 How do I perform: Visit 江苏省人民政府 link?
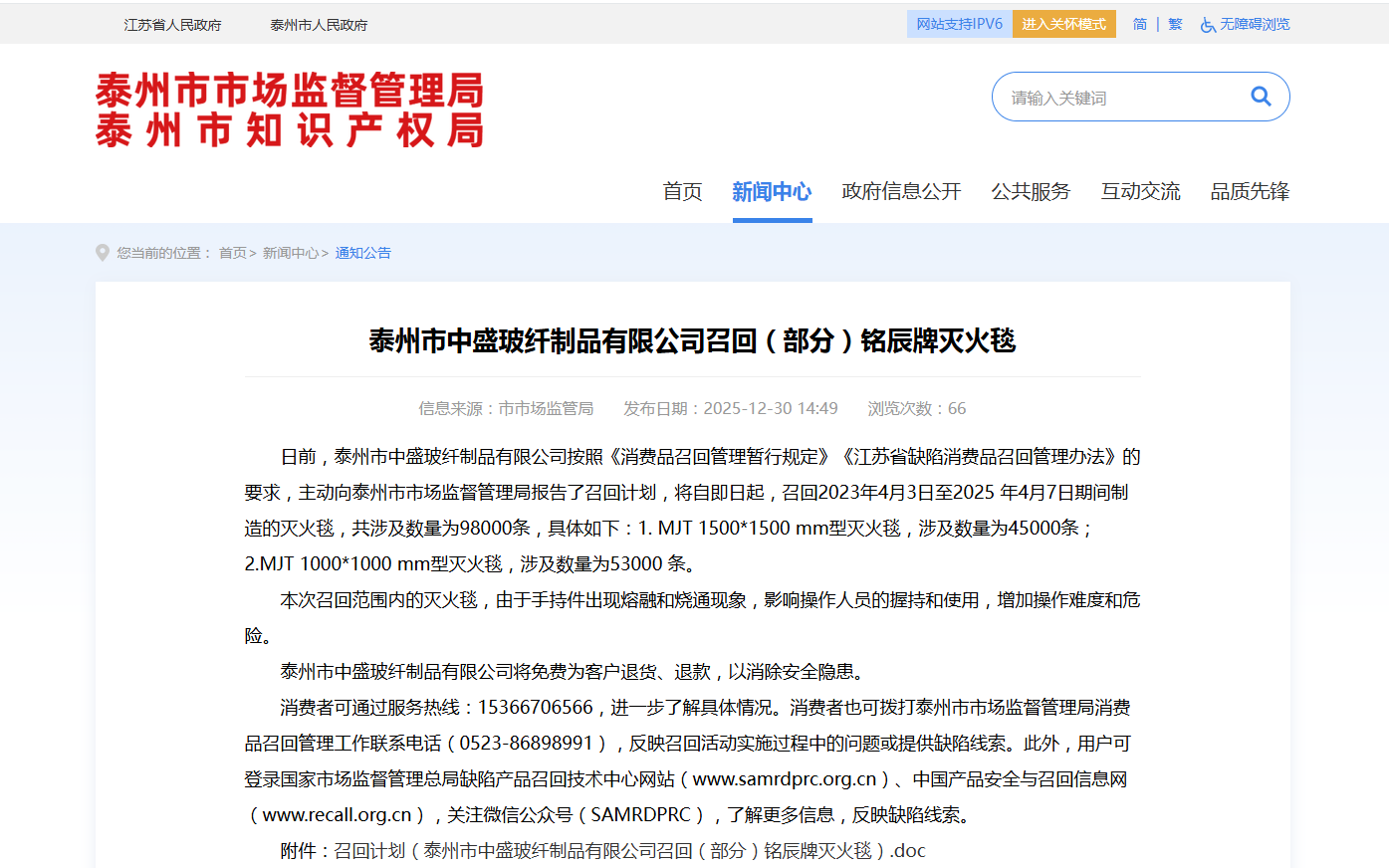point(172,25)
